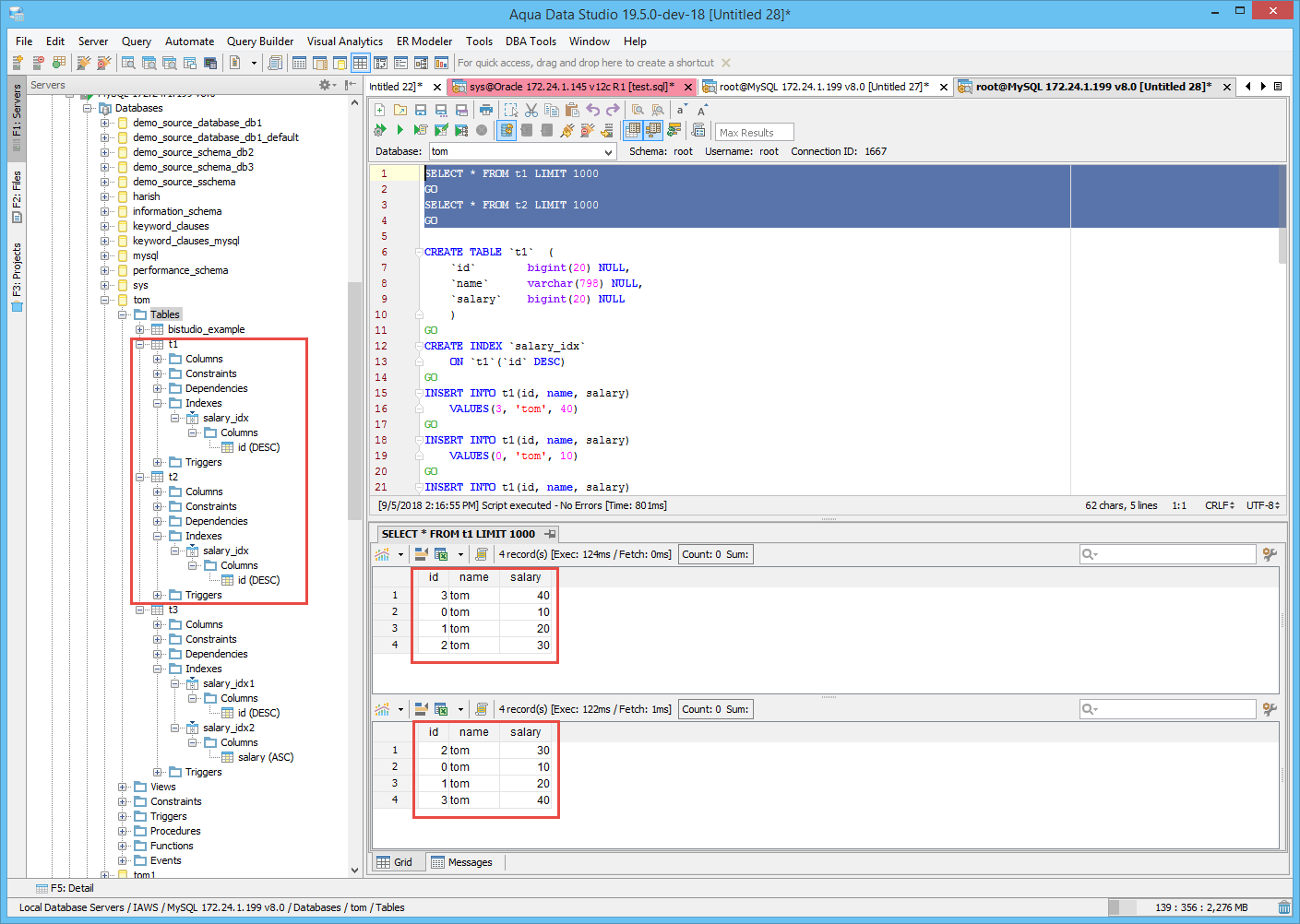Viewport: 1300px width, 924px height.
Task: Click the Increase font size icon
Action: click(x=702, y=110)
